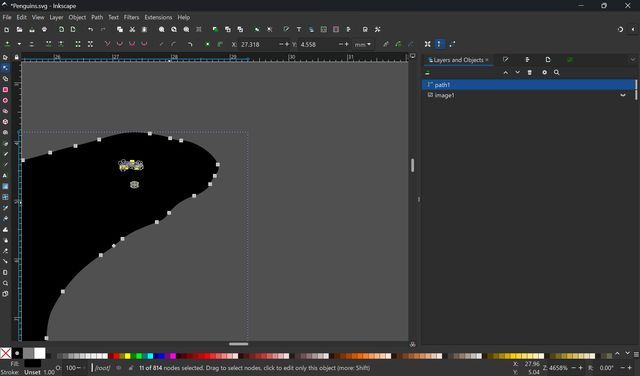
Task: Pick the Zoom tool in the toolbox
Action: click(5, 283)
